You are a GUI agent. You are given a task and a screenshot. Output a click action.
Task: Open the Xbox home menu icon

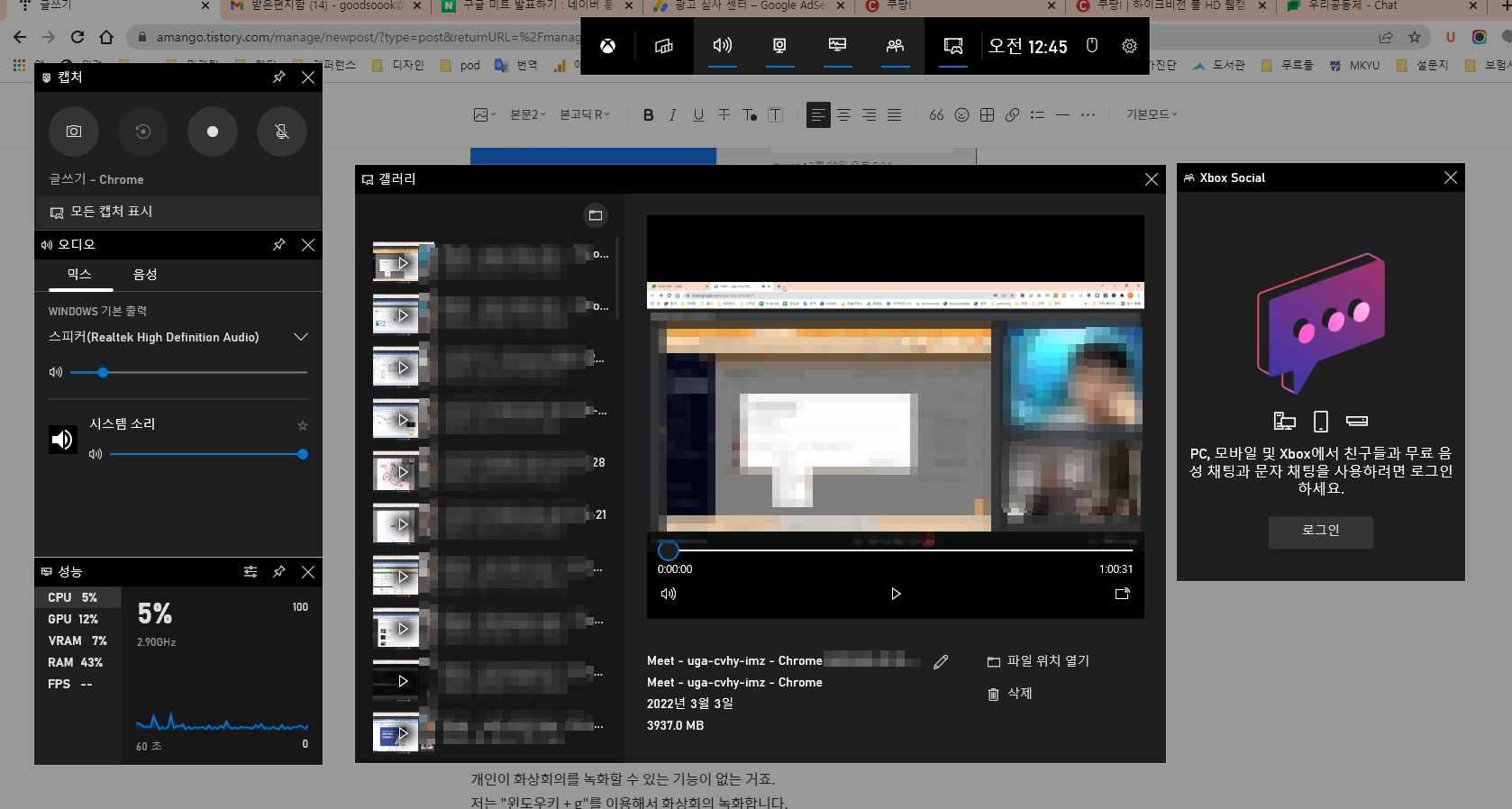608,46
